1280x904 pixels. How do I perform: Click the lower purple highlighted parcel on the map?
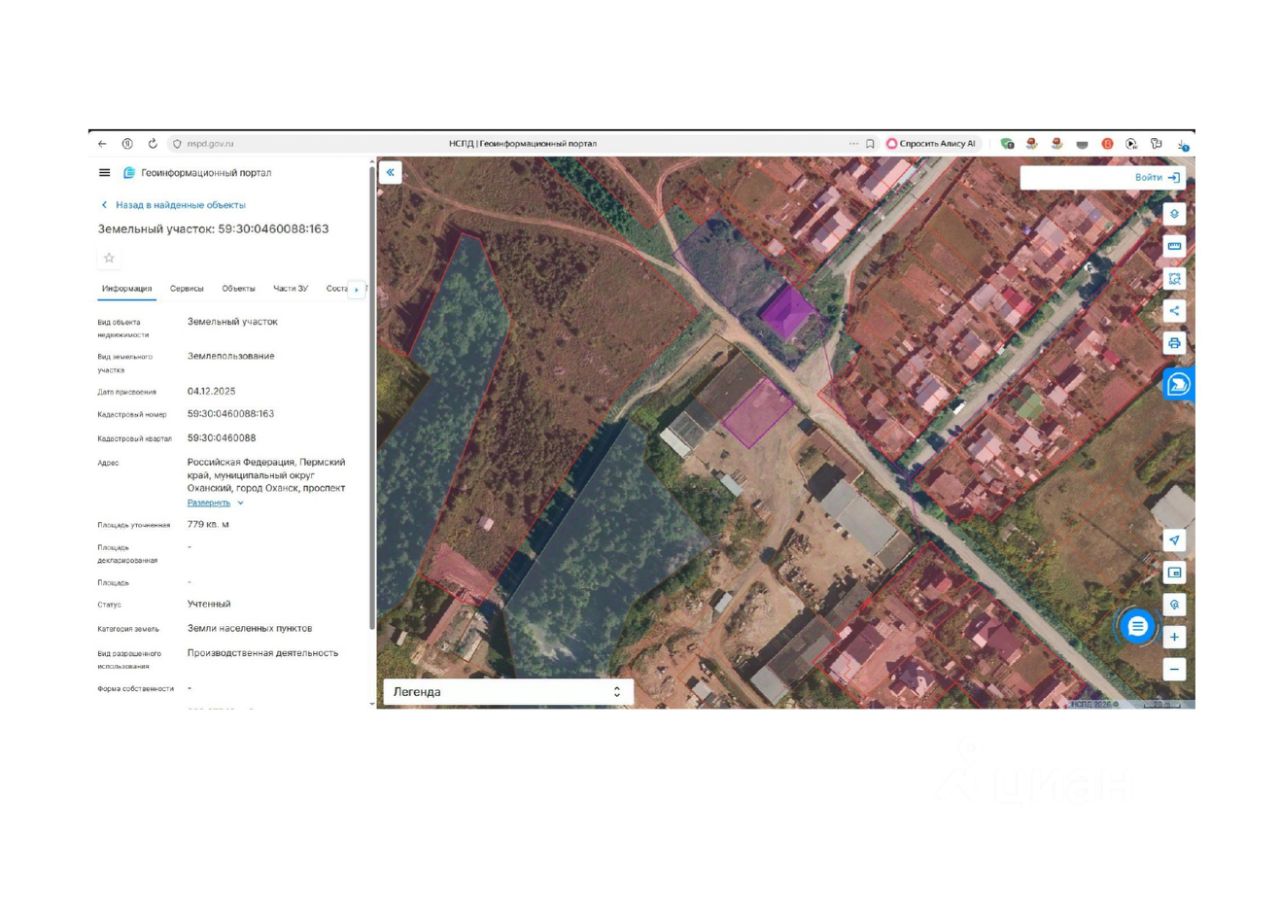tap(757, 411)
